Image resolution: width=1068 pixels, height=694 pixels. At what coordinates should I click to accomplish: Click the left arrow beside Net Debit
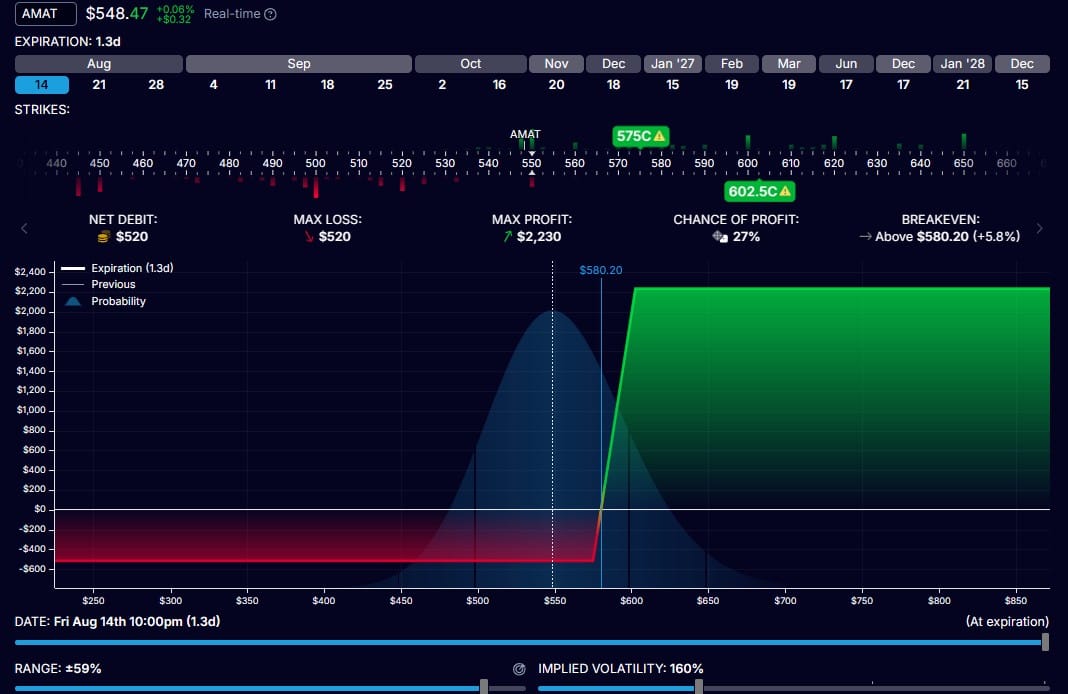tap(25, 229)
